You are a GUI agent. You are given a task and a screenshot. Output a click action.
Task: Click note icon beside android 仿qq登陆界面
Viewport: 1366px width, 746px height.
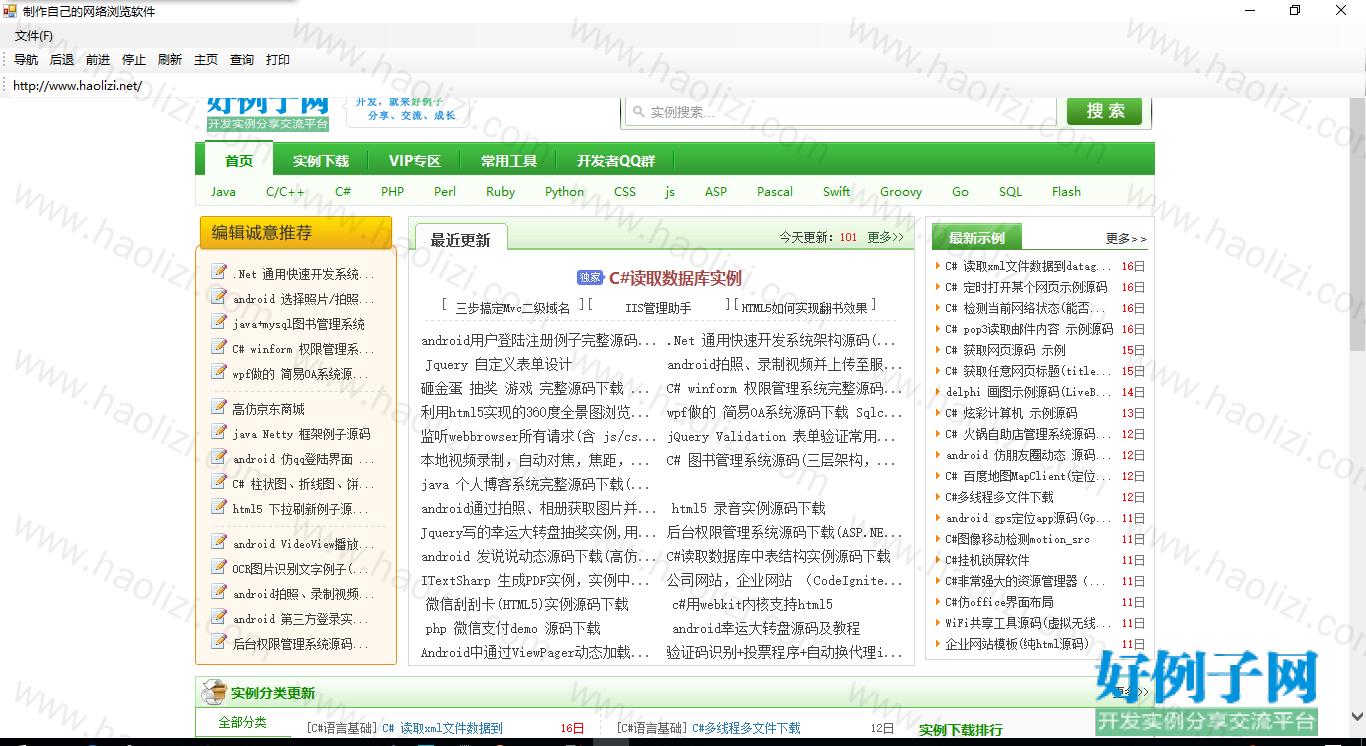click(x=219, y=456)
